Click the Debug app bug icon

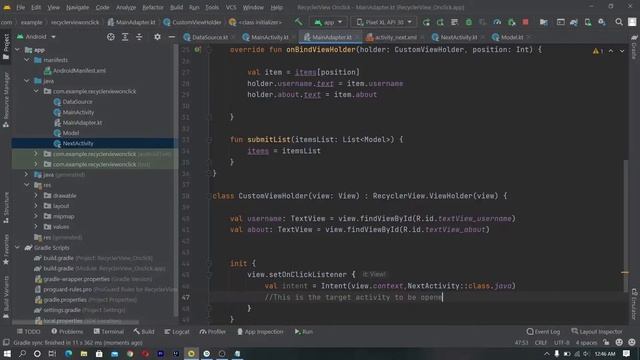(469, 22)
